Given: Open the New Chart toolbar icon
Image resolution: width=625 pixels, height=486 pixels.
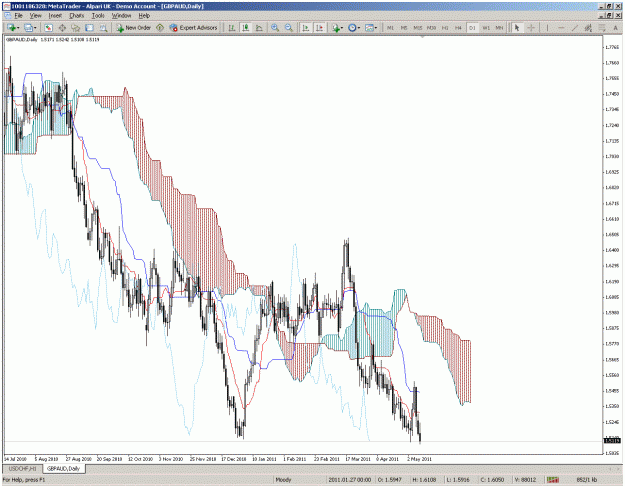Looking at the screenshot, I should click(x=11, y=28).
